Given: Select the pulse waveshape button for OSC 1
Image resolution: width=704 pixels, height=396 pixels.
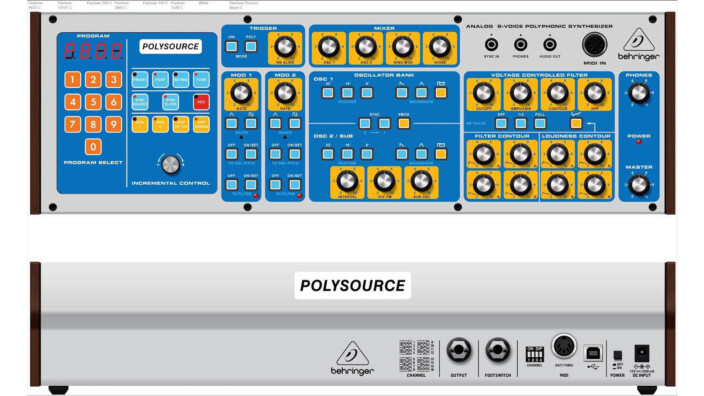Looking at the screenshot, I should coord(441,92).
